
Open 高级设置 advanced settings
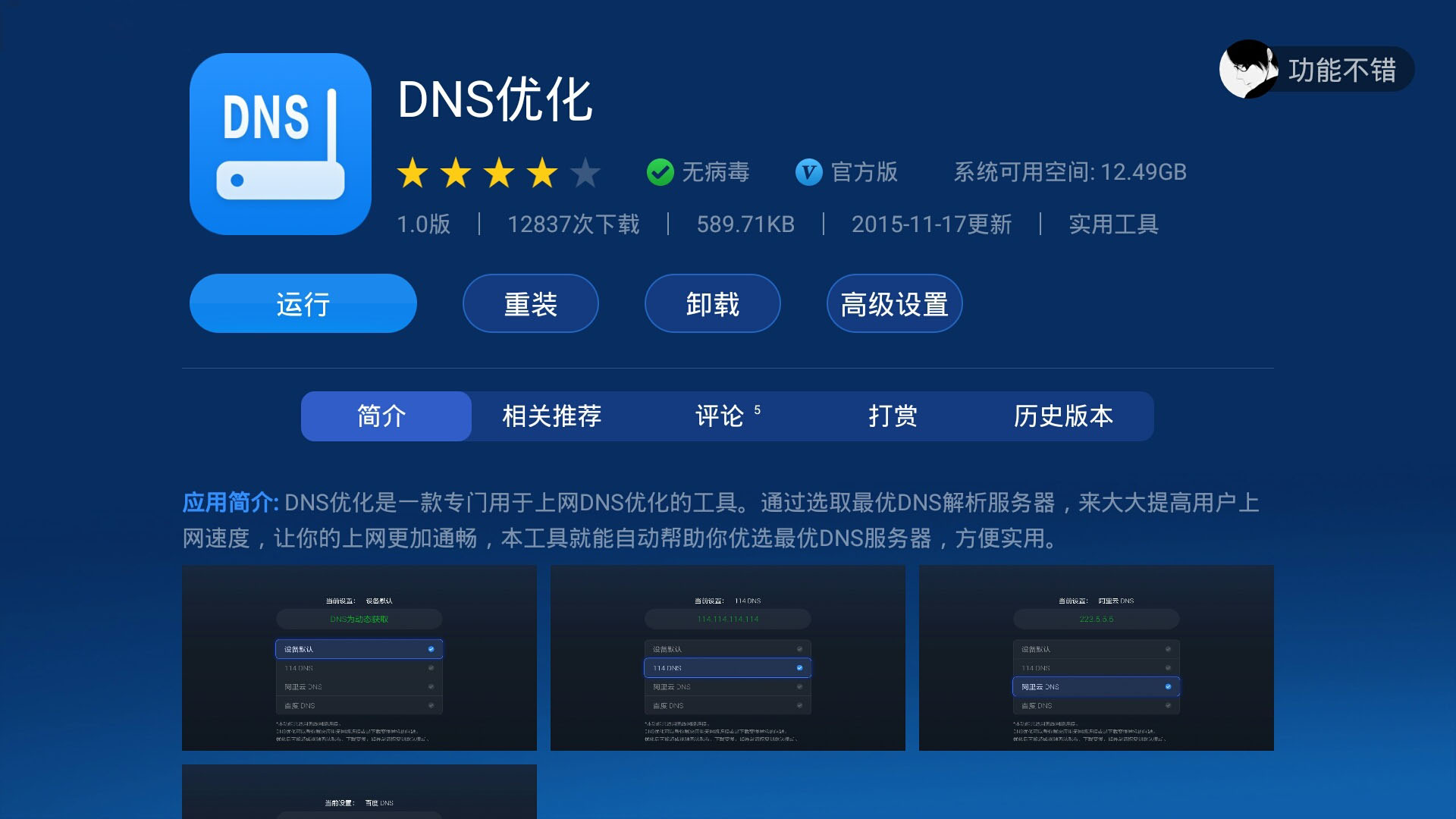click(x=895, y=303)
